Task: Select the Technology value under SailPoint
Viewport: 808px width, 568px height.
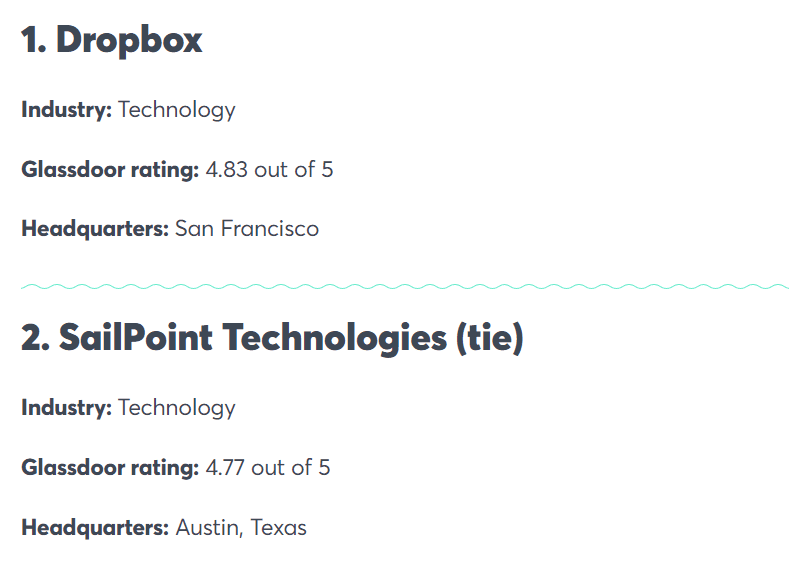Action: (177, 408)
